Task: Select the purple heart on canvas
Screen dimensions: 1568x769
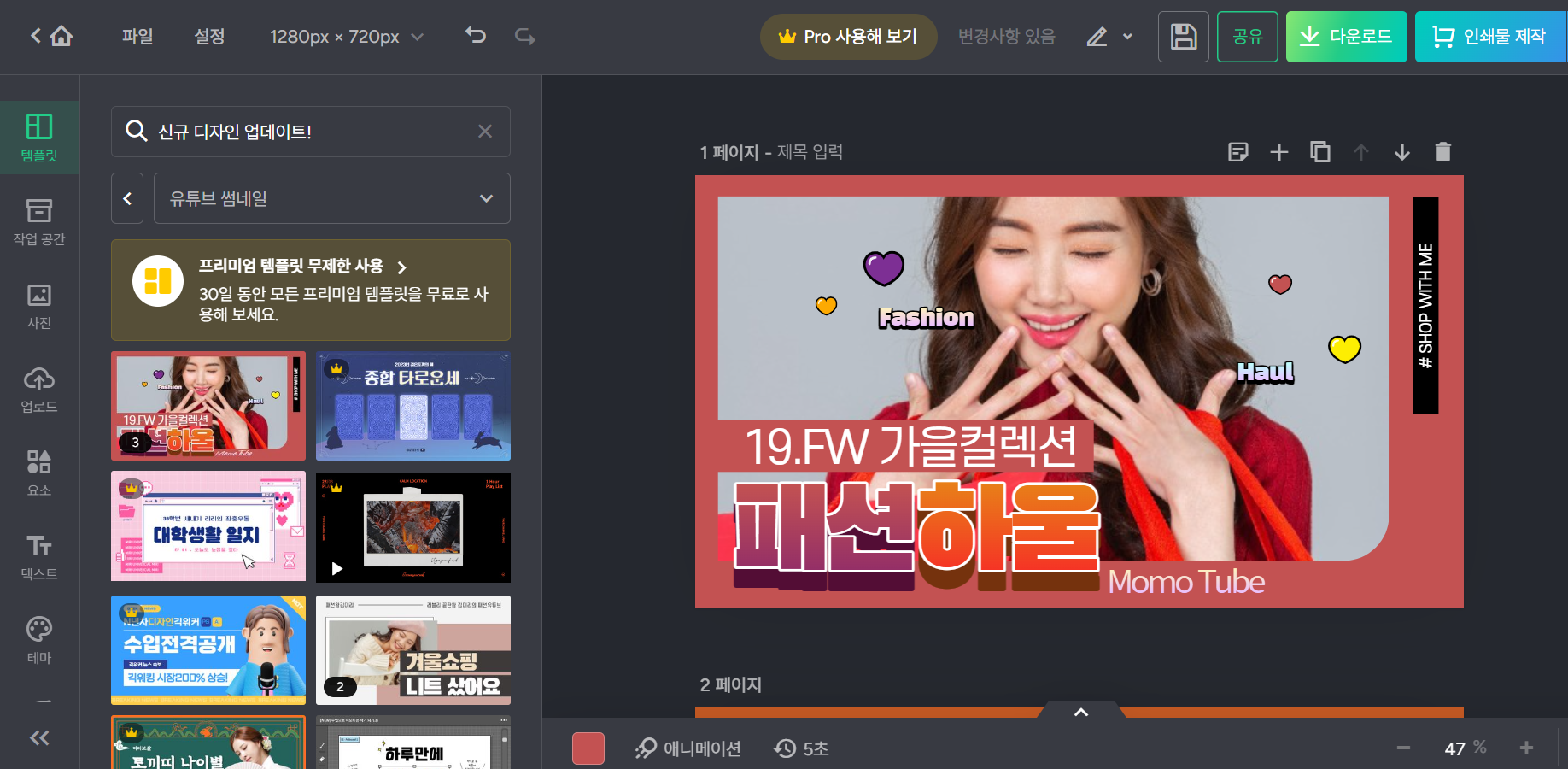Action: [884, 268]
